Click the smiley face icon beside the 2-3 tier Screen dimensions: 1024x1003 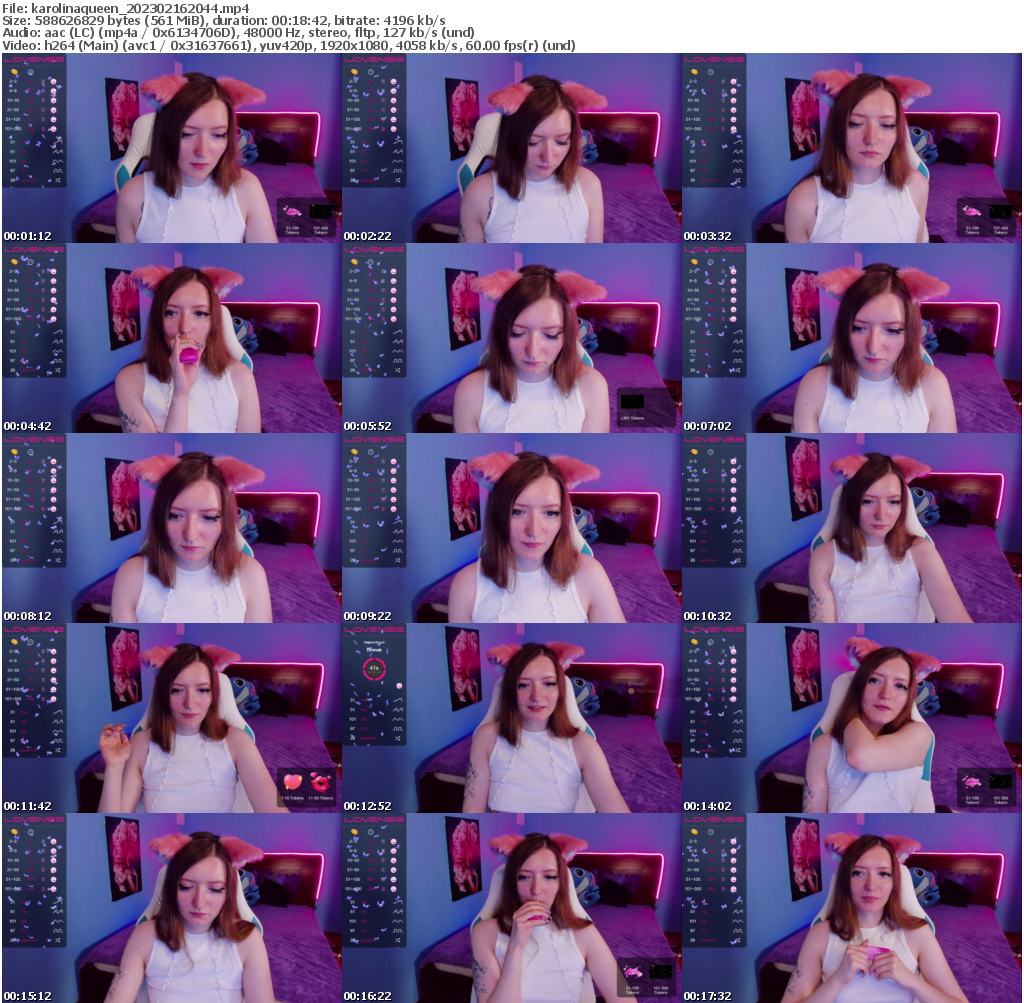pyautogui.click(x=53, y=82)
